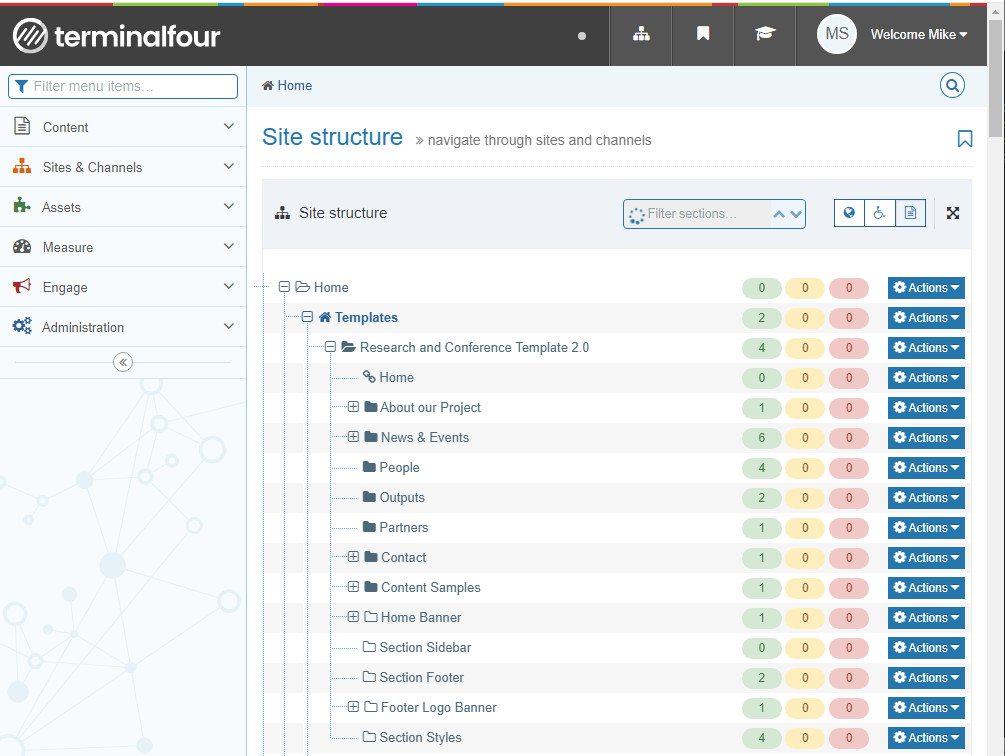
Task: Click the magnifier search icon
Action: point(952,86)
